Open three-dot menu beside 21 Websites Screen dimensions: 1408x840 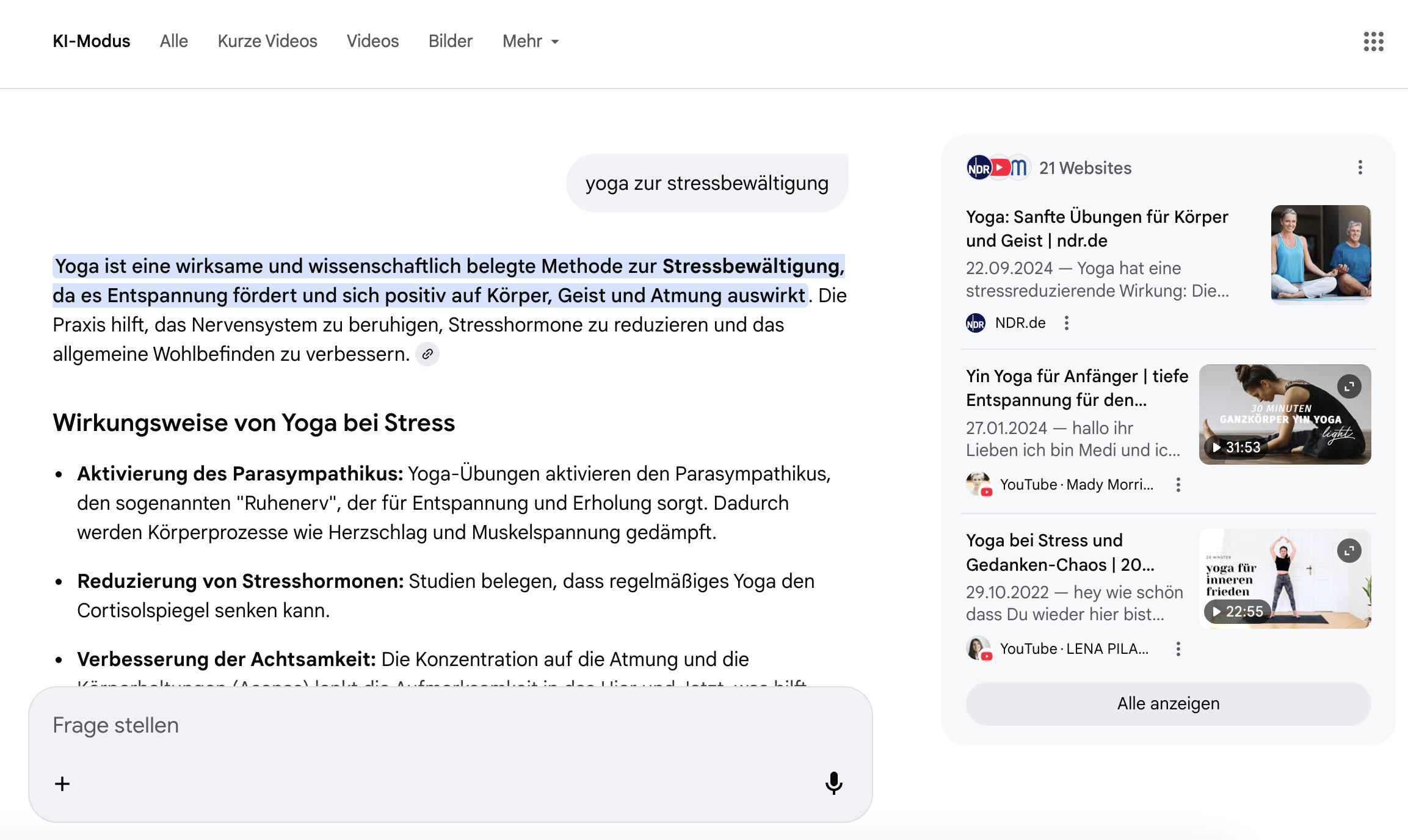click(1360, 168)
